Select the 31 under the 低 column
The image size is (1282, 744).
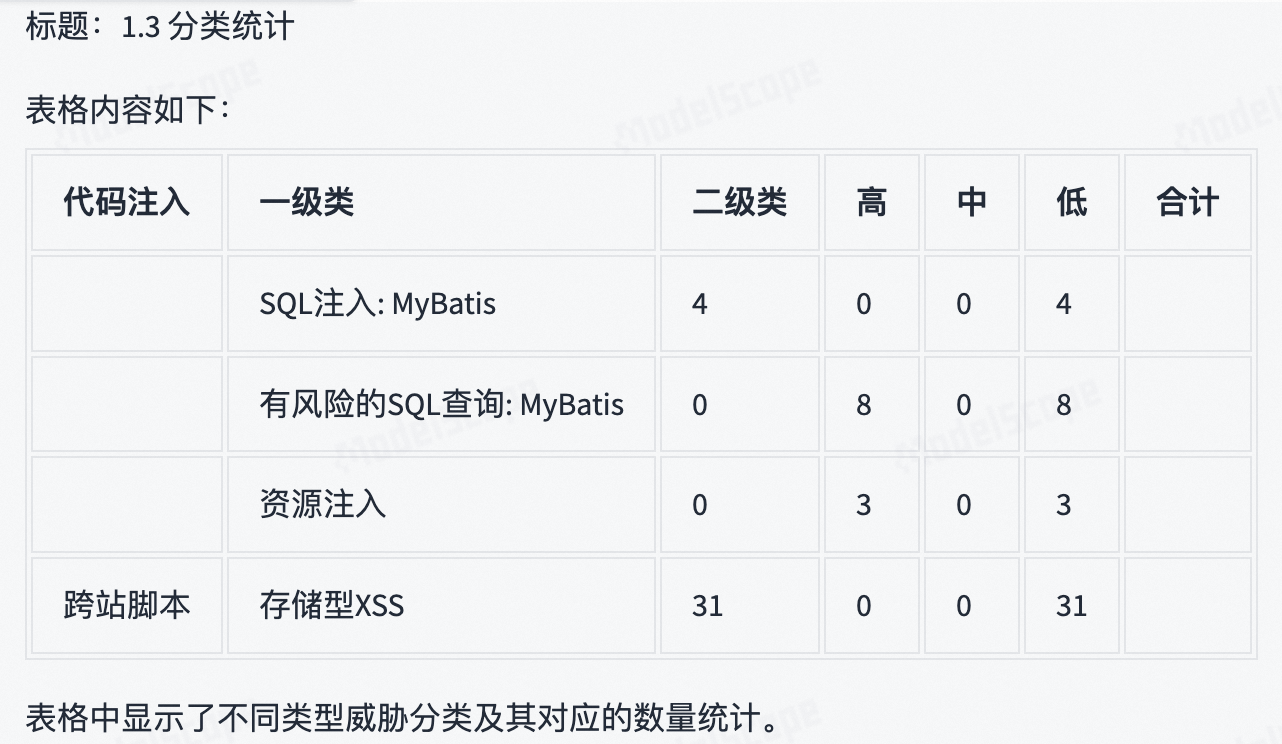click(1071, 606)
